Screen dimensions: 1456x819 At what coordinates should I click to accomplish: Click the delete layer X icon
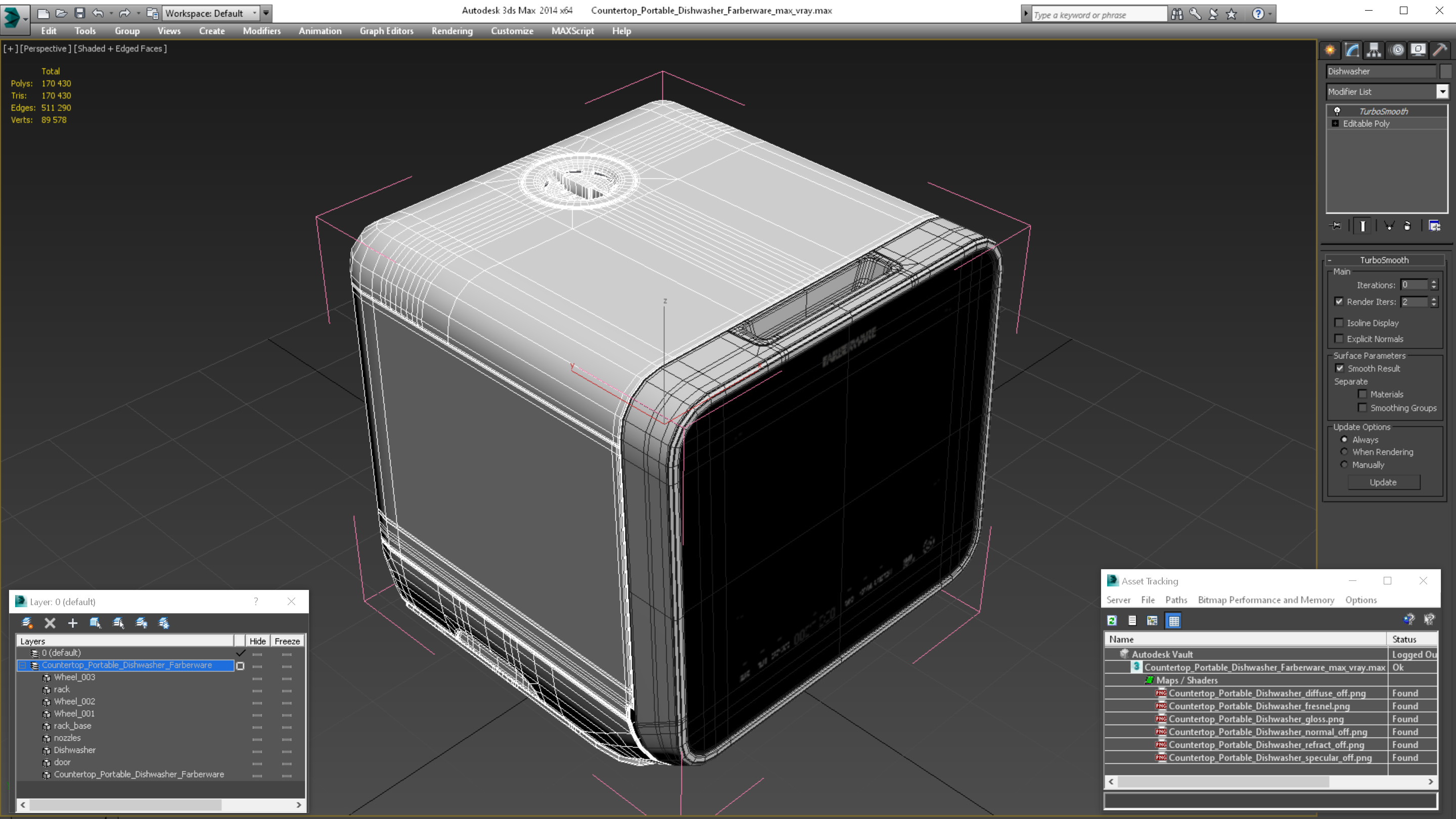click(50, 623)
